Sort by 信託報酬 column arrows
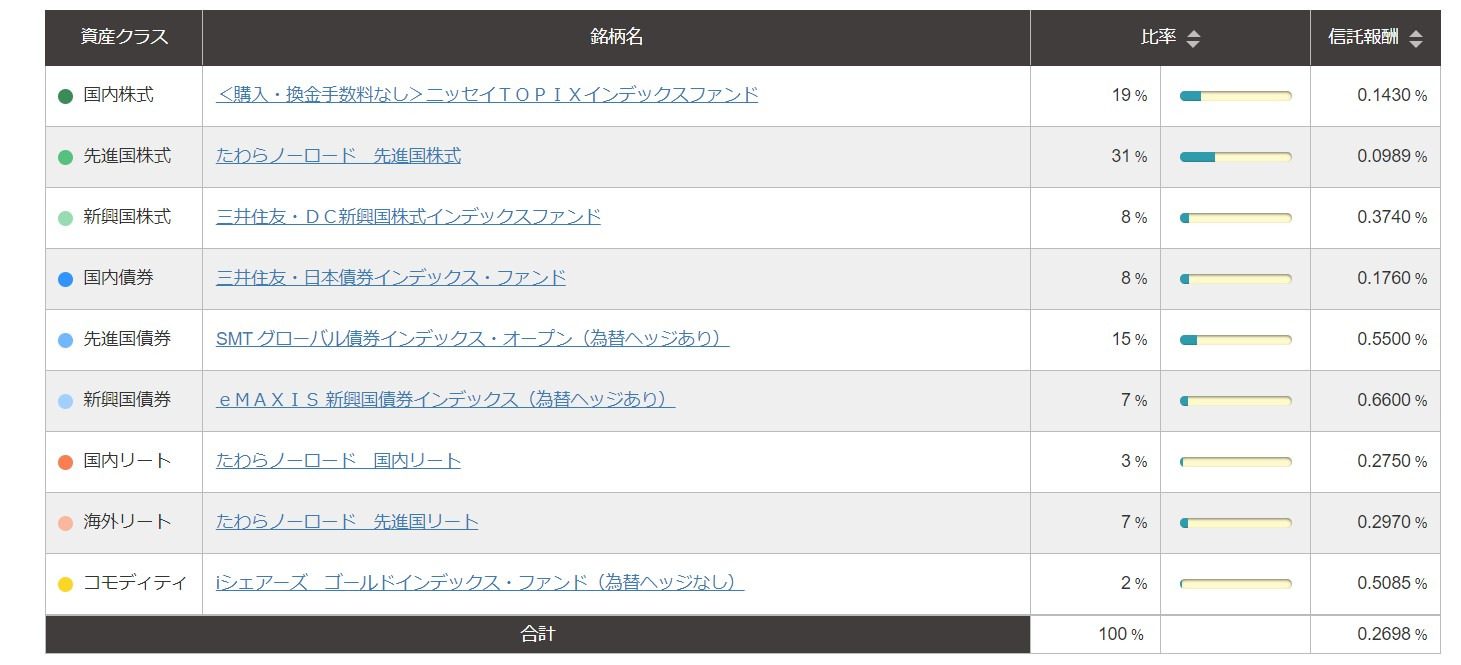Image resolution: width=1461 pixels, height=665 pixels. (1415, 39)
